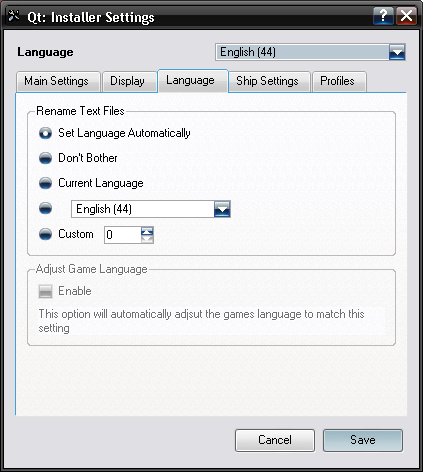423x472 pixels.
Task: Open the top Language dropdown English (44)
Action: click(x=310, y=52)
